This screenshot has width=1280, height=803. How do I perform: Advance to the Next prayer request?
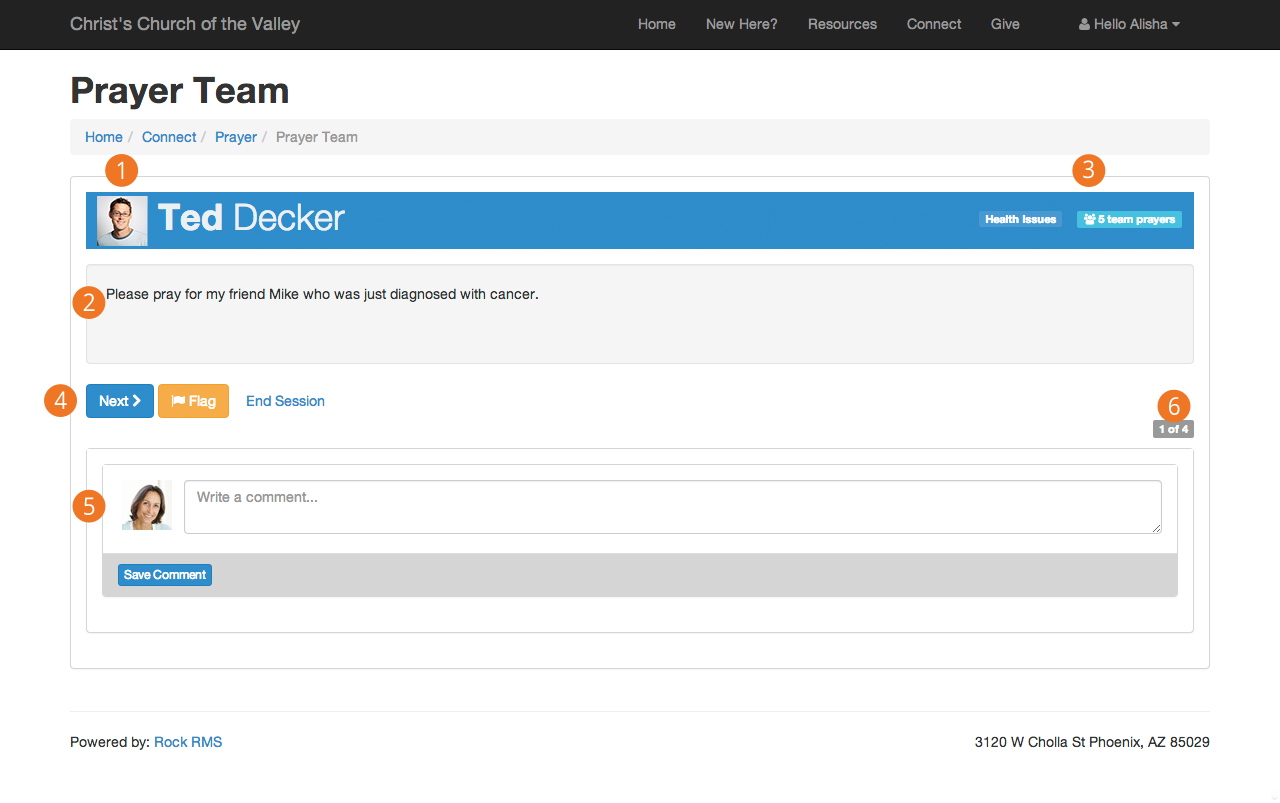120,401
